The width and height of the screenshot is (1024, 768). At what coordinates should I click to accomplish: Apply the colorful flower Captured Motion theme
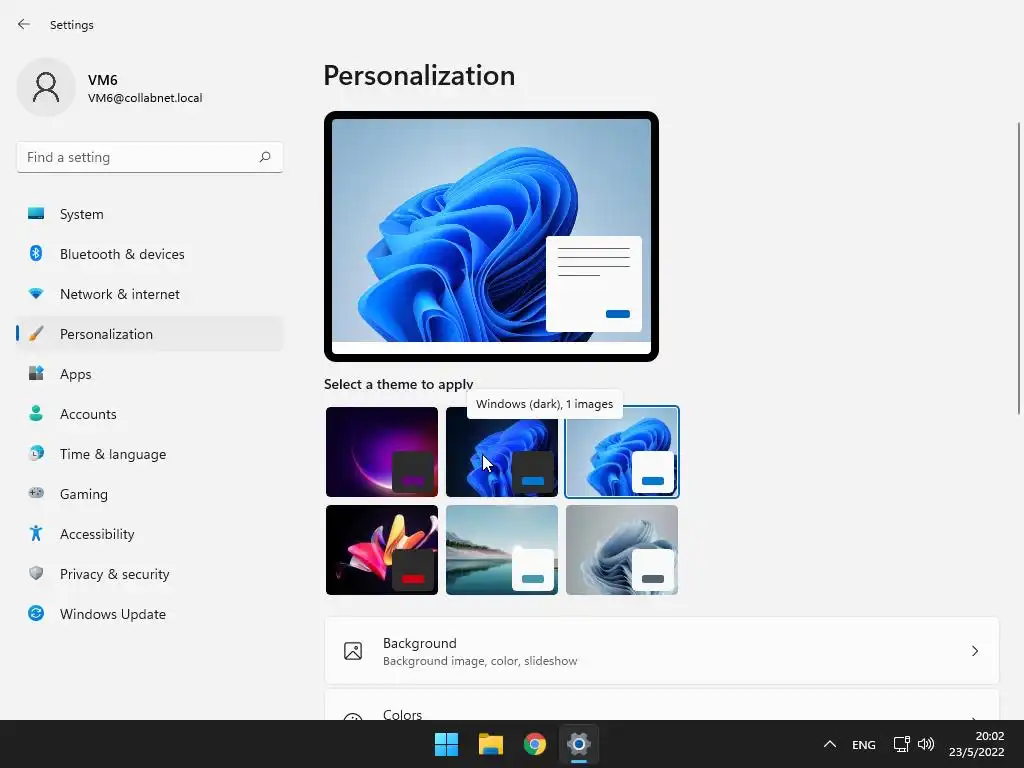382,550
